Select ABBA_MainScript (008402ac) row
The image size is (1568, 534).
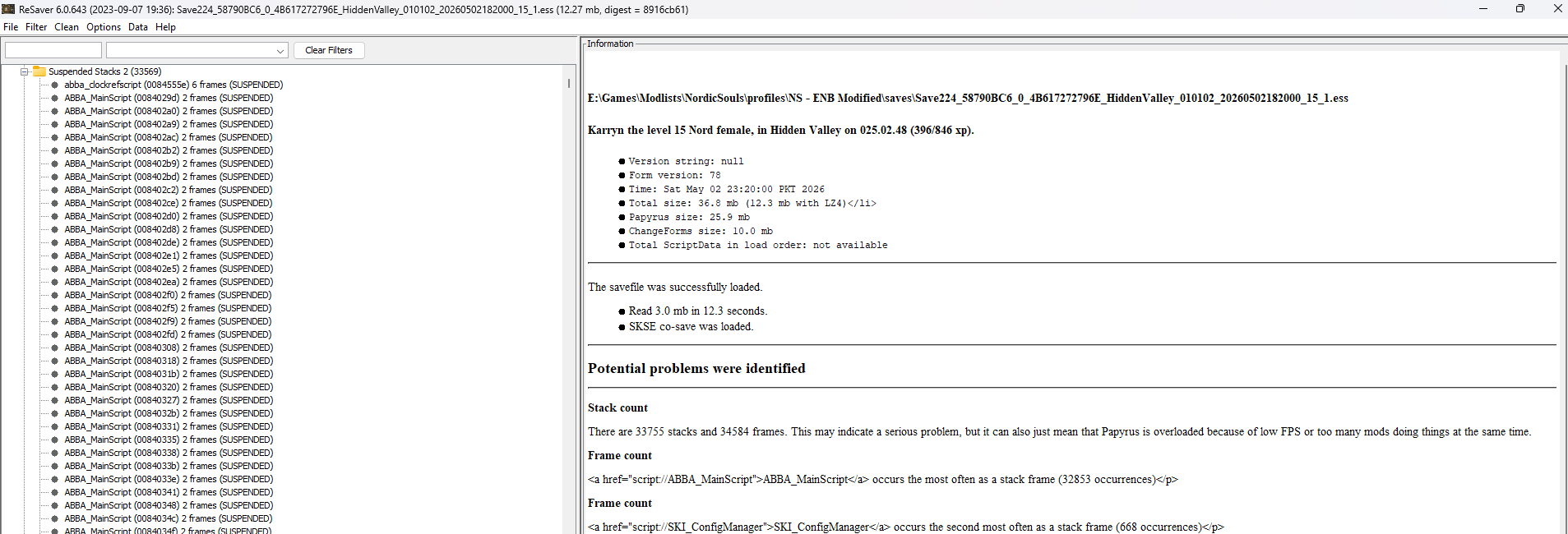pyautogui.click(x=169, y=137)
